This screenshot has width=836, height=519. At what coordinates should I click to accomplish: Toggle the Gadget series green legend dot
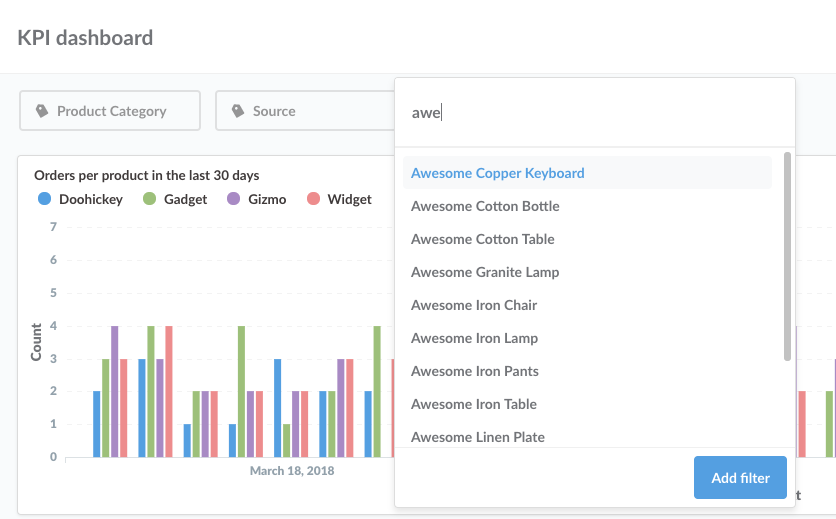click(149, 199)
